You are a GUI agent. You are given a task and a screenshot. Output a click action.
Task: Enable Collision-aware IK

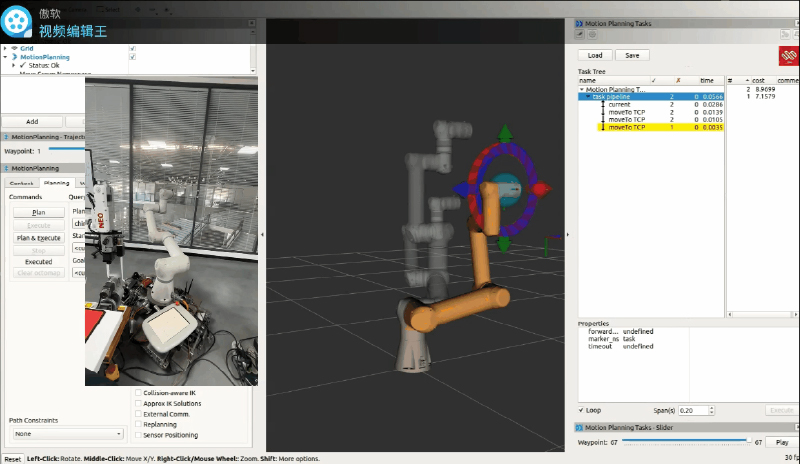point(138,393)
